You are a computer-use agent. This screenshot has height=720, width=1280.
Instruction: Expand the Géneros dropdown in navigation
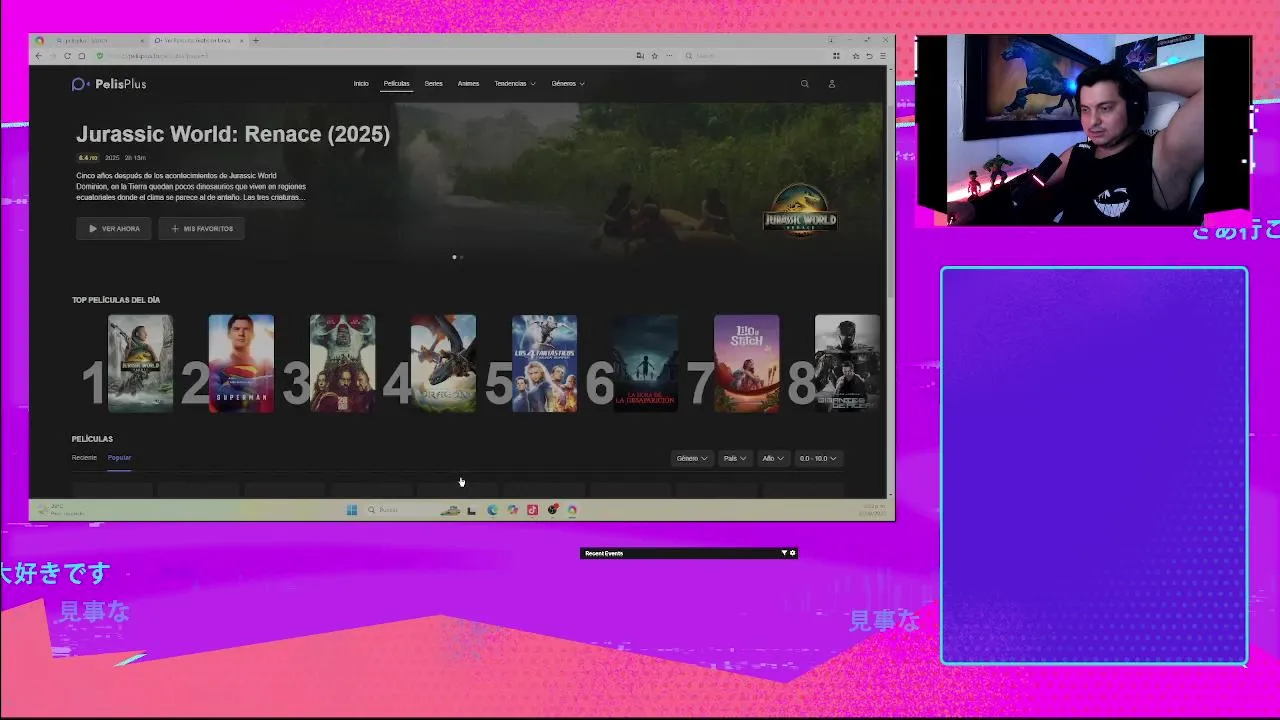coord(568,84)
